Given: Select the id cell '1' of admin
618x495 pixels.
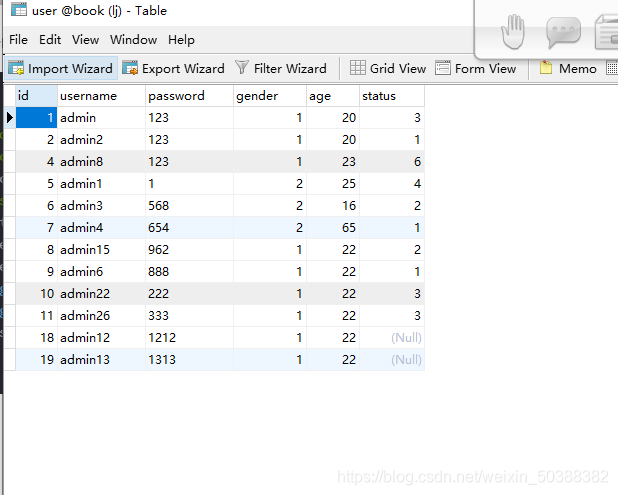Looking at the screenshot, I should click(x=36, y=117).
